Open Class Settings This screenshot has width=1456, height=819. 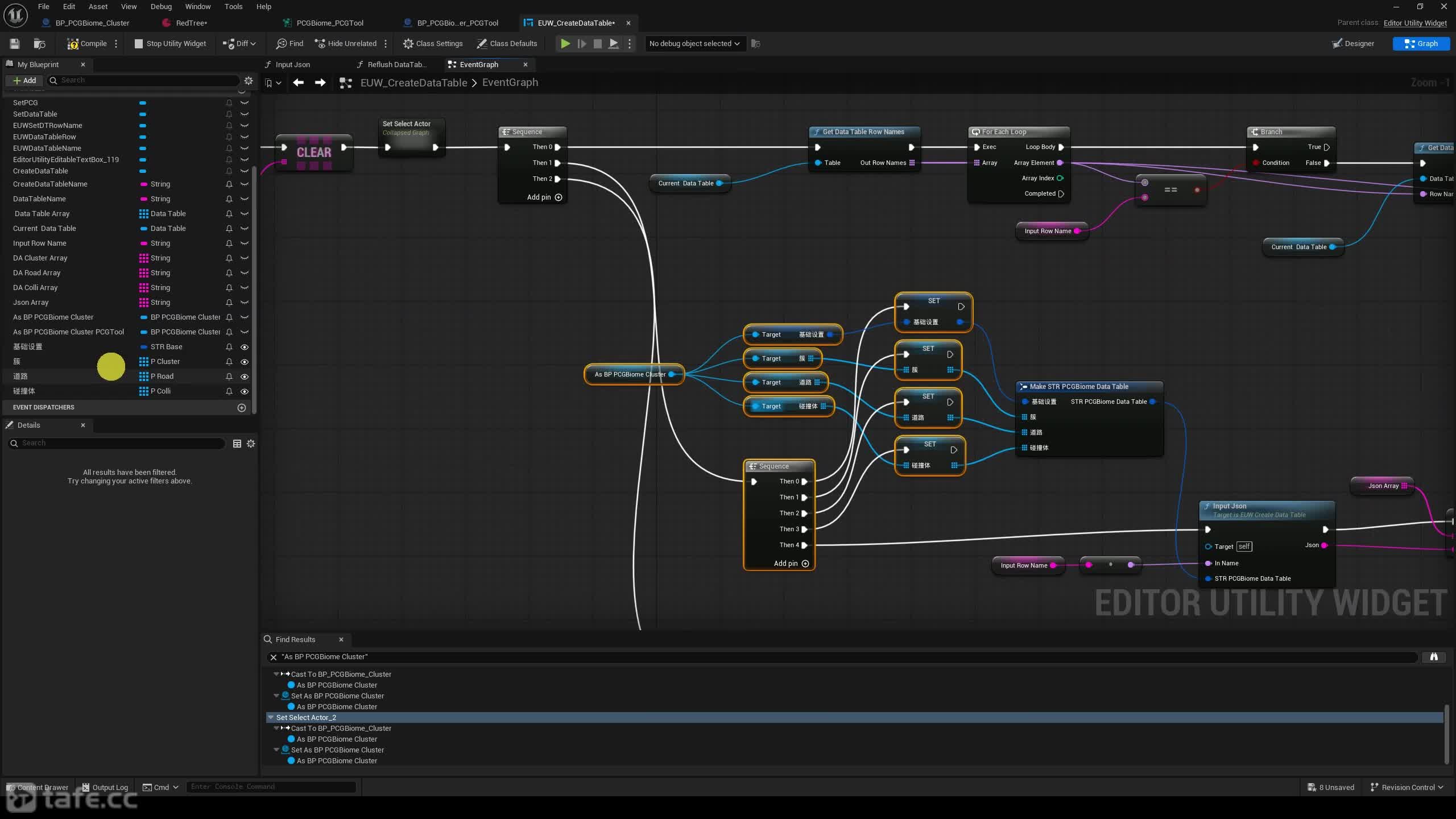(x=433, y=44)
